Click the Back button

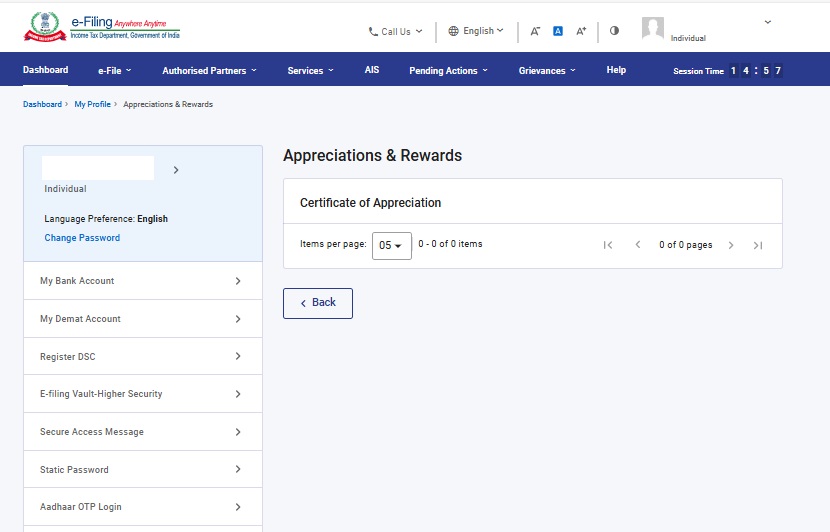(x=318, y=303)
